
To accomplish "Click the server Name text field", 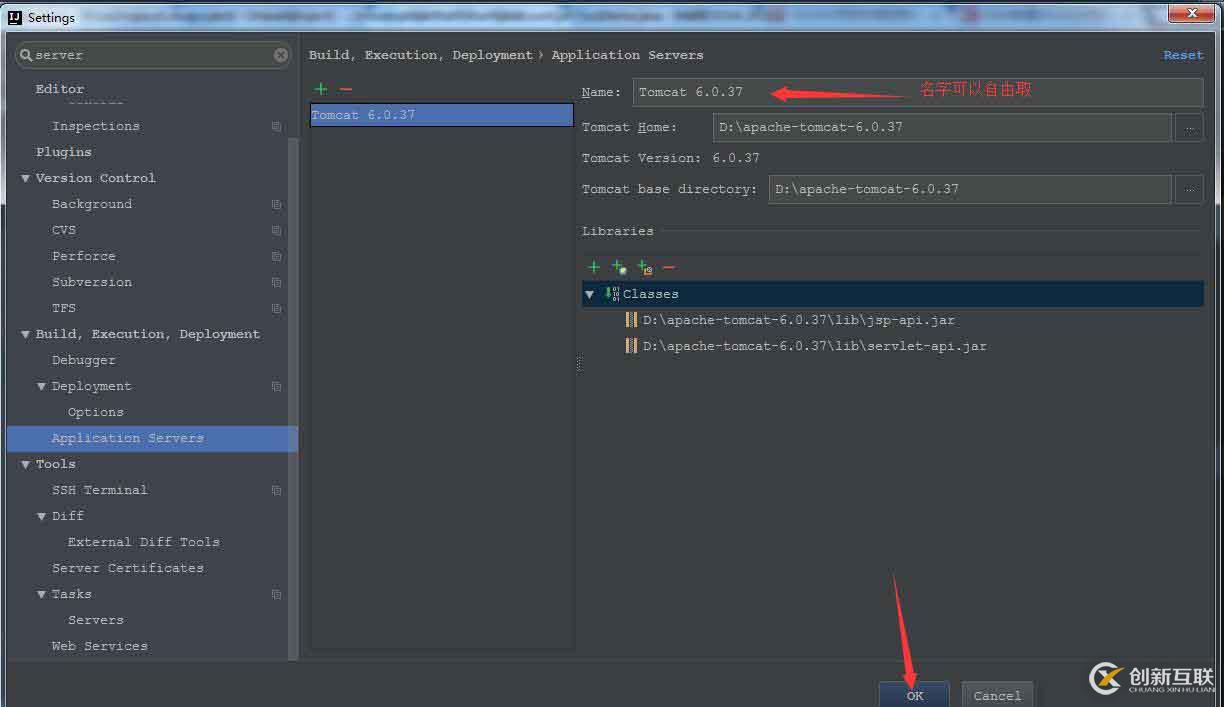I will coord(917,92).
